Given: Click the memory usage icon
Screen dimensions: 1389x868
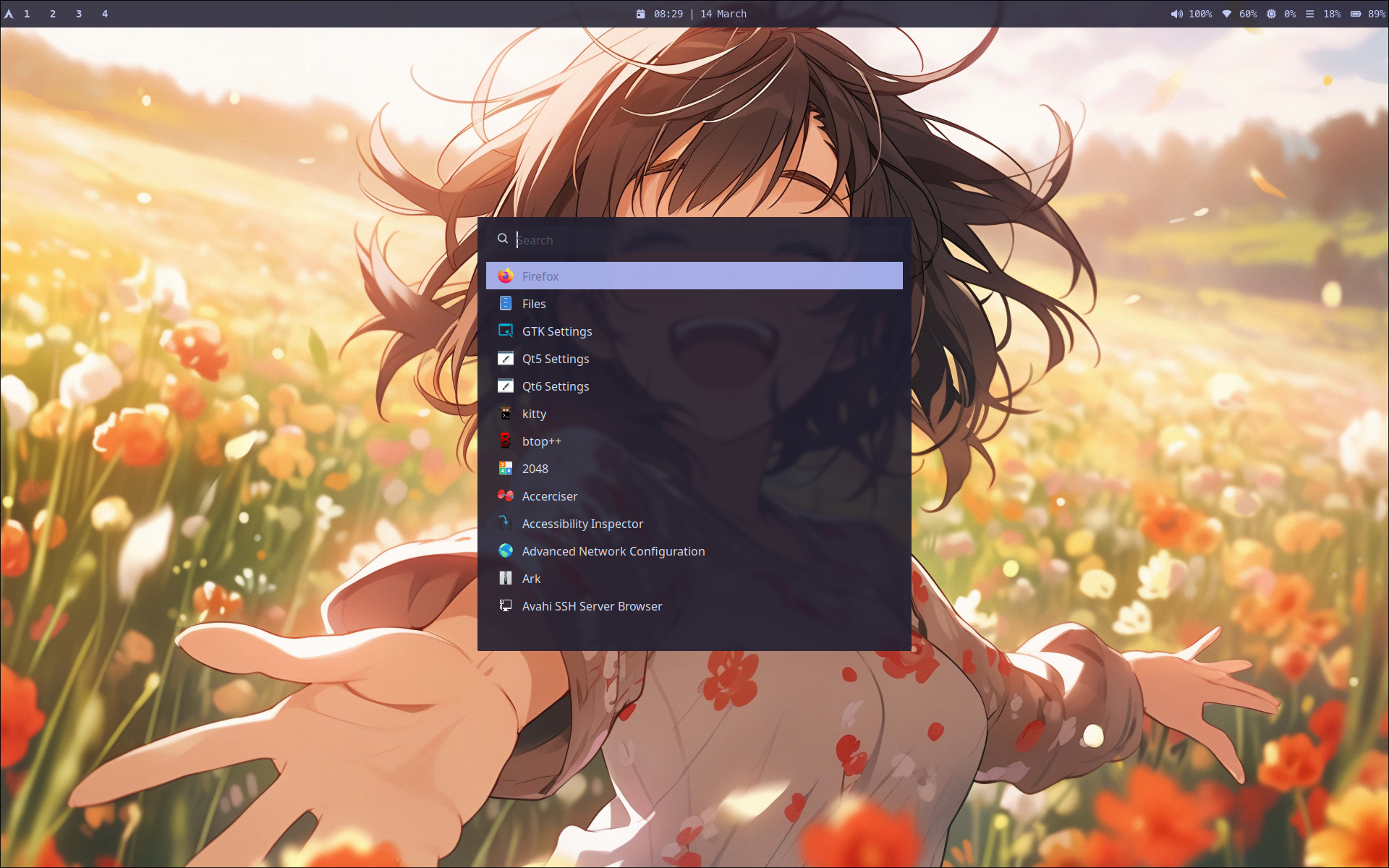Looking at the screenshot, I should 1309,14.
